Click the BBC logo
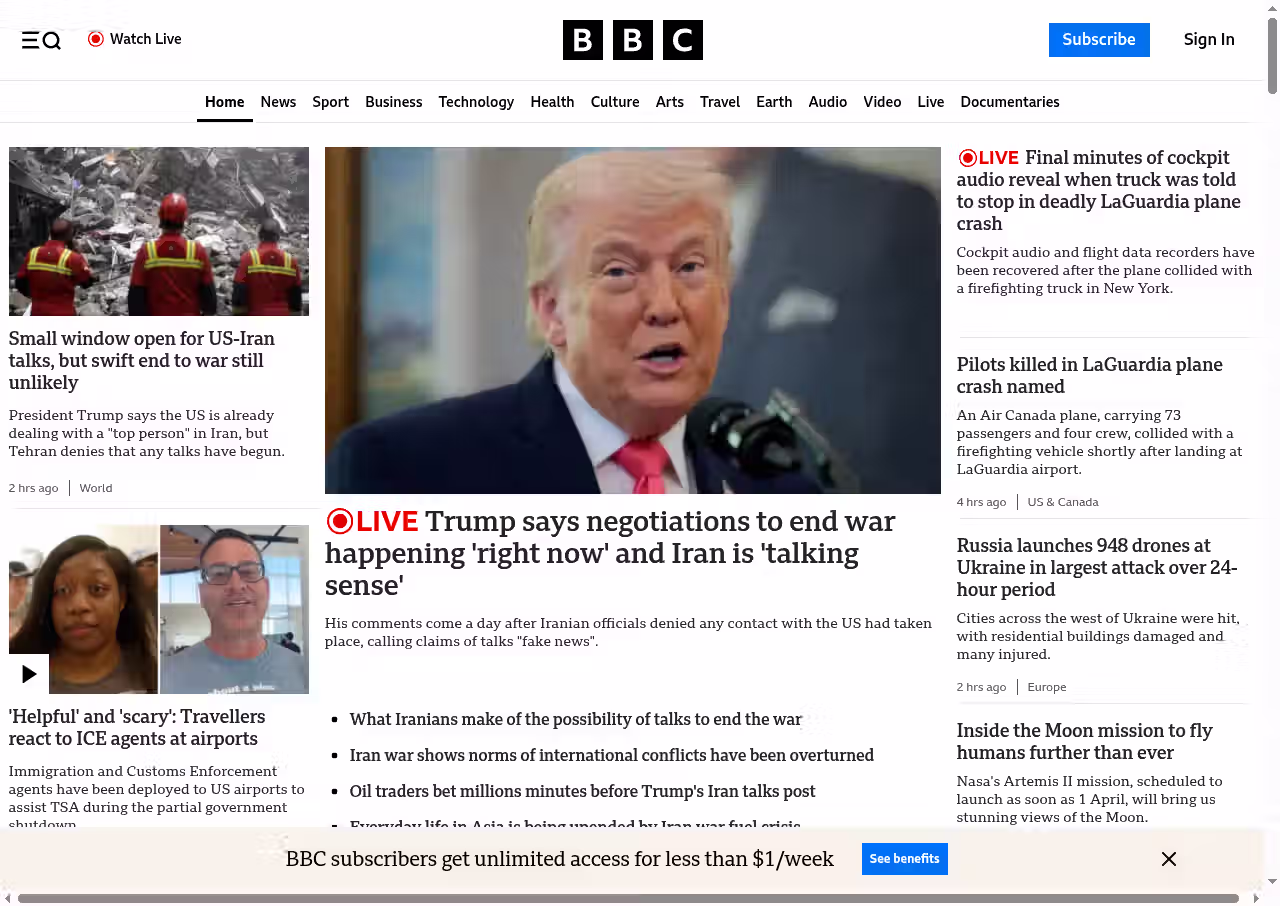1280x906 pixels. [x=632, y=40]
